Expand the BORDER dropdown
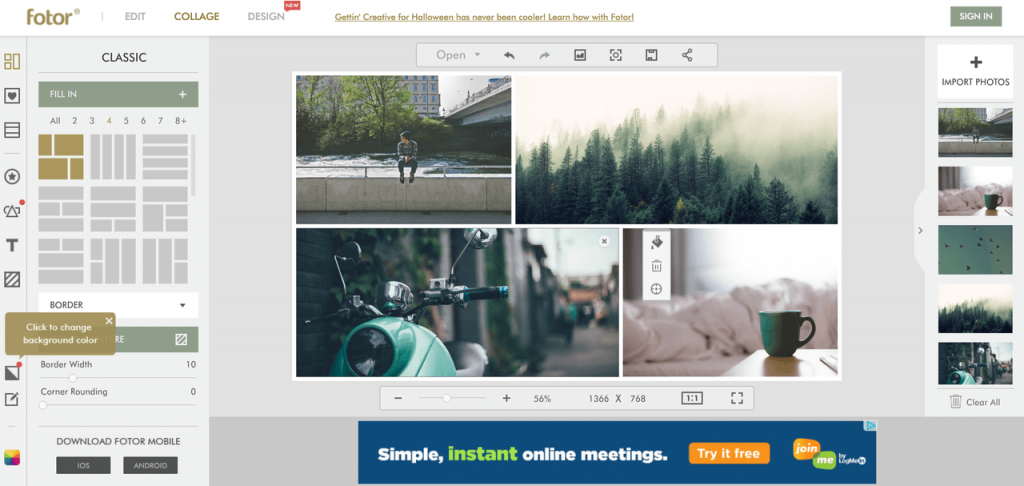The image size is (1024, 486). 118,305
